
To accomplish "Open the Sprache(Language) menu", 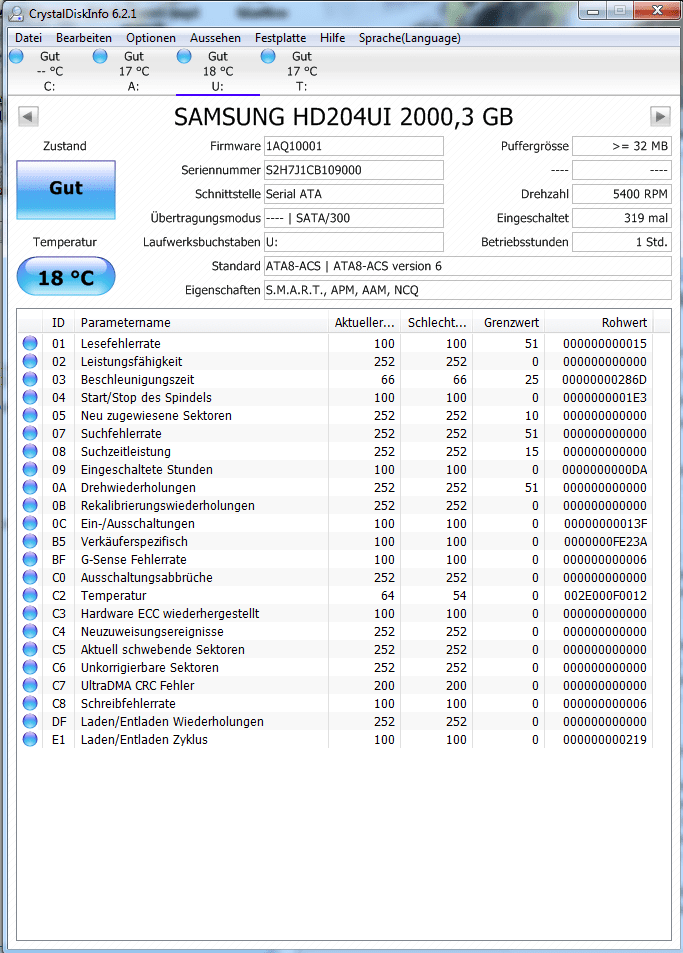I will [410, 38].
